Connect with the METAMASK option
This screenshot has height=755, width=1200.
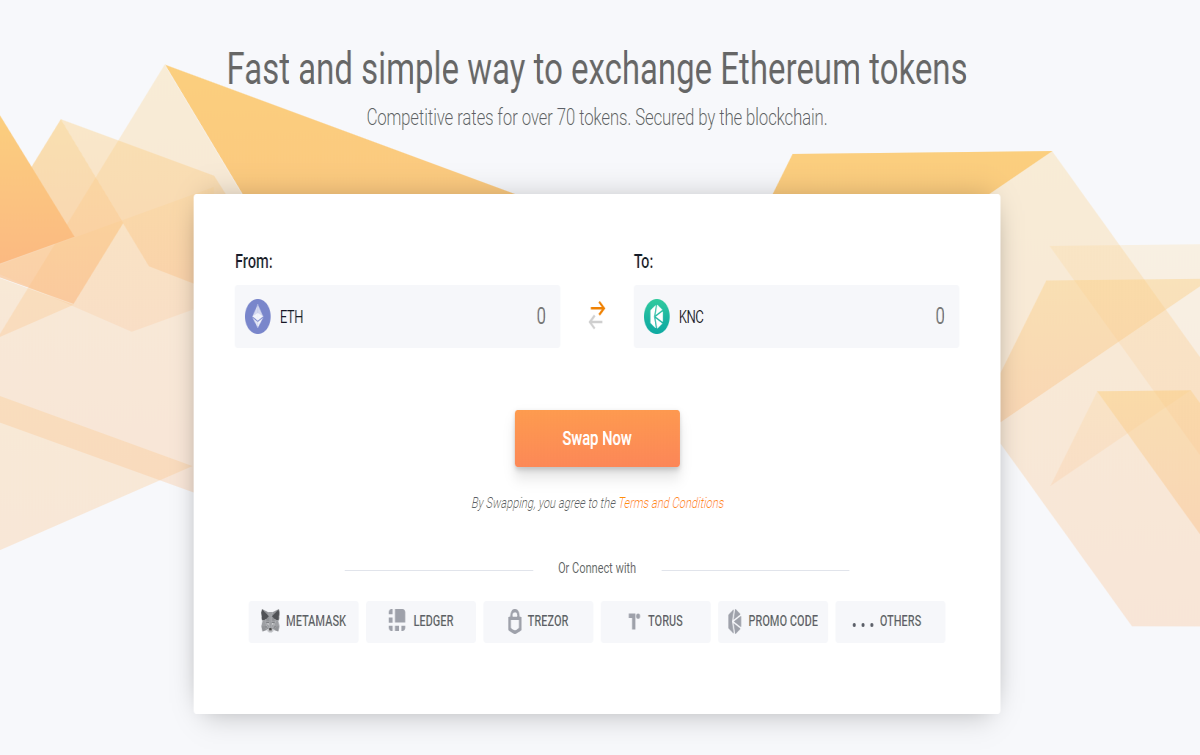coord(304,621)
